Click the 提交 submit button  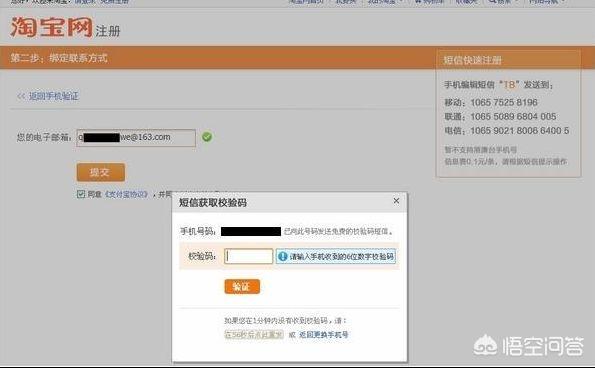[x=101, y=172]
